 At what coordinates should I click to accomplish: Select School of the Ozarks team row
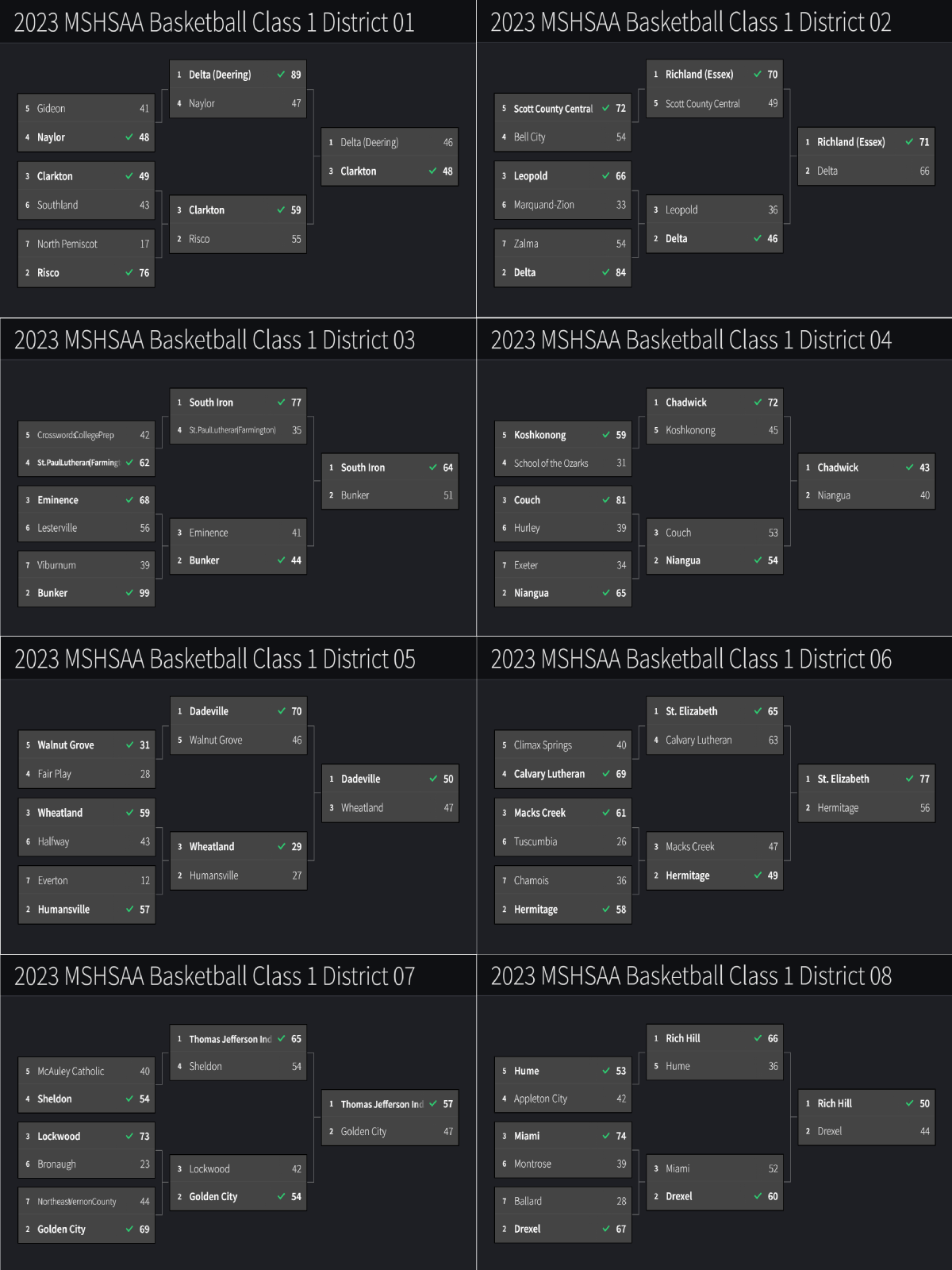coord(551,463)
